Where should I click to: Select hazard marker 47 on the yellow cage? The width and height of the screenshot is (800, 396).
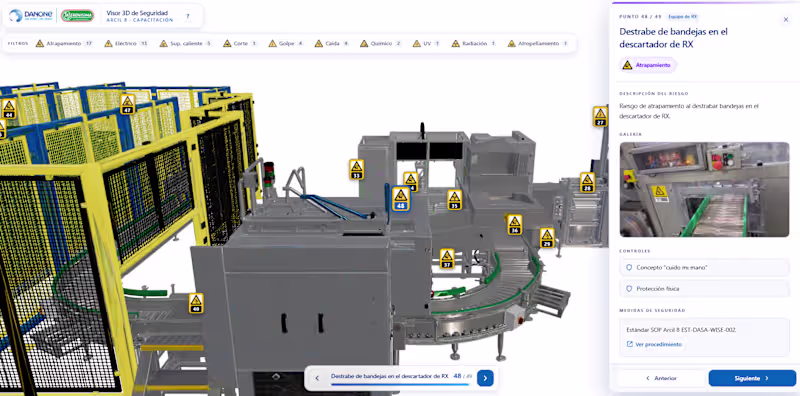pos(127,104)
